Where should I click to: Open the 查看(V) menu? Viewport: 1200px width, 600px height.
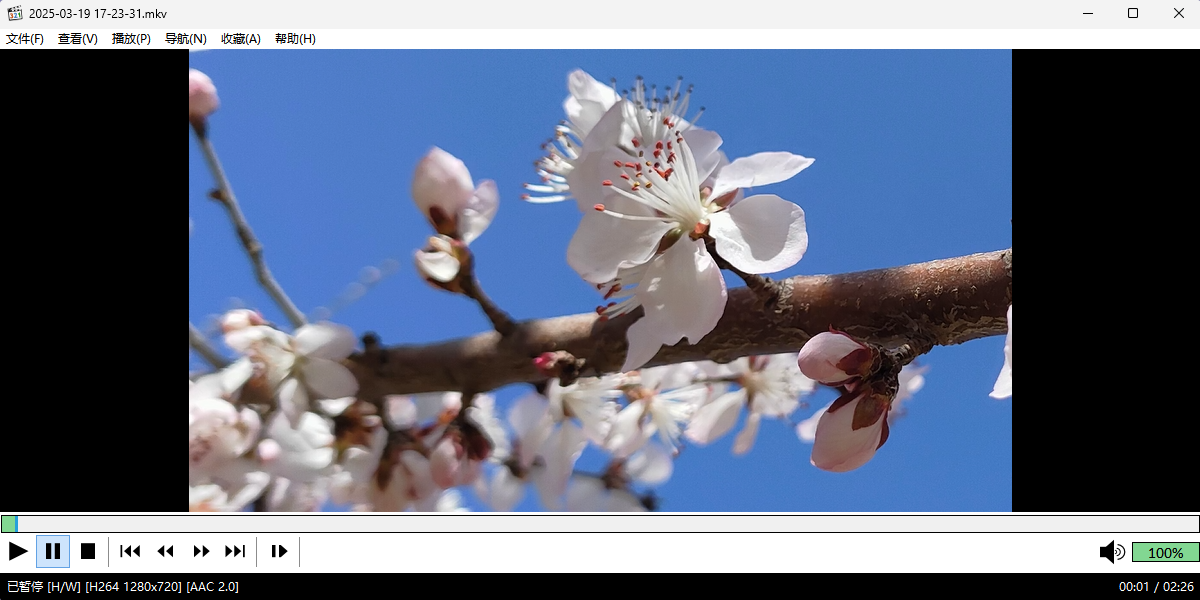78,39
